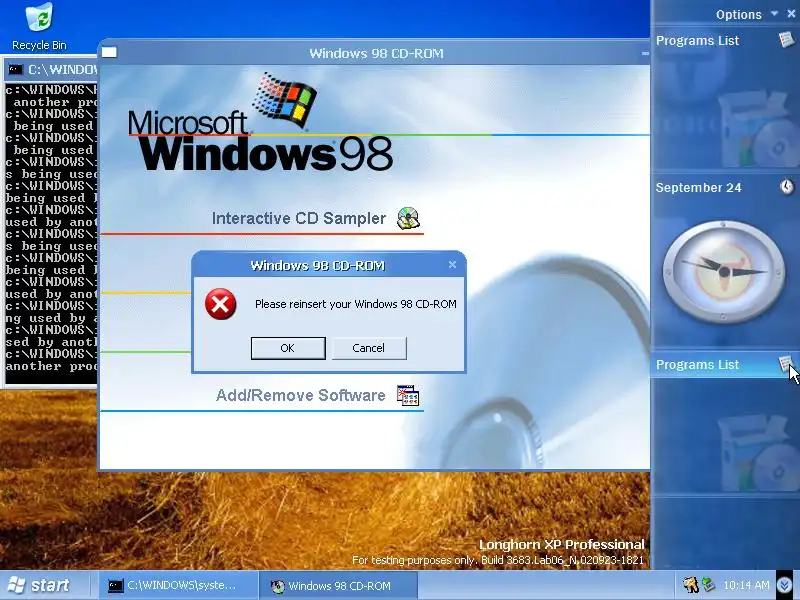The height and width of the screenshot is (600, 800).
Task: Click the Add/Remove Software icon
Action: point(408,395)
